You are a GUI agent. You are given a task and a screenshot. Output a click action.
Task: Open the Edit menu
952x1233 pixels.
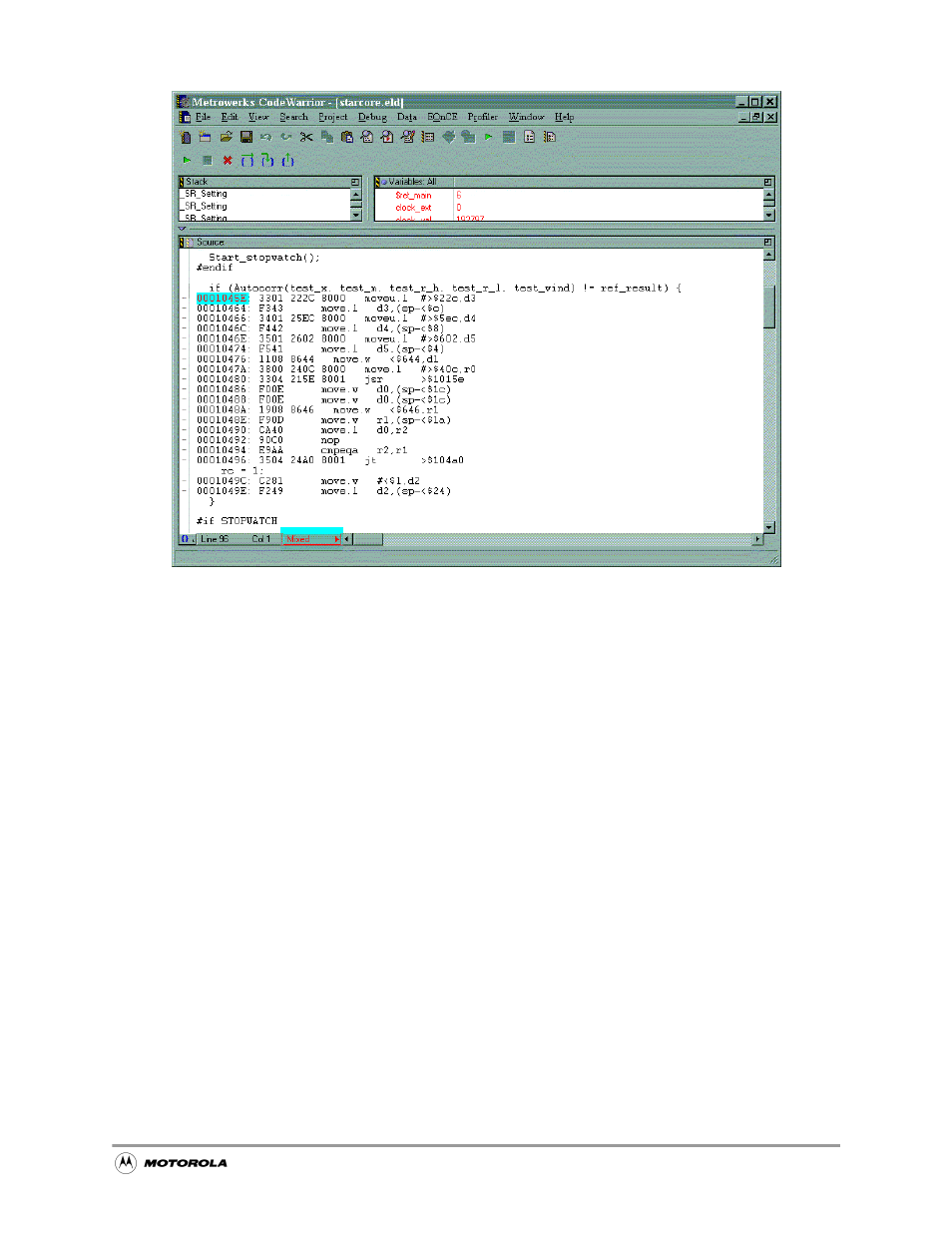[x=230, y=117]
